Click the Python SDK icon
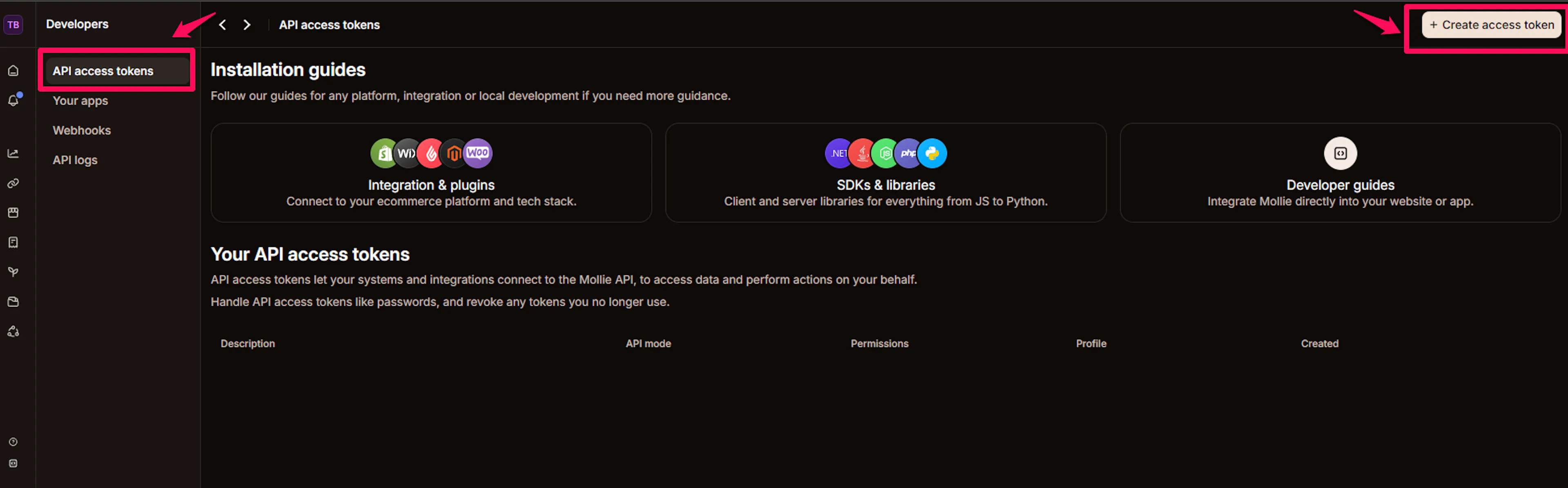This screenshot has height=488, width=1568. [x=933, y=154]
